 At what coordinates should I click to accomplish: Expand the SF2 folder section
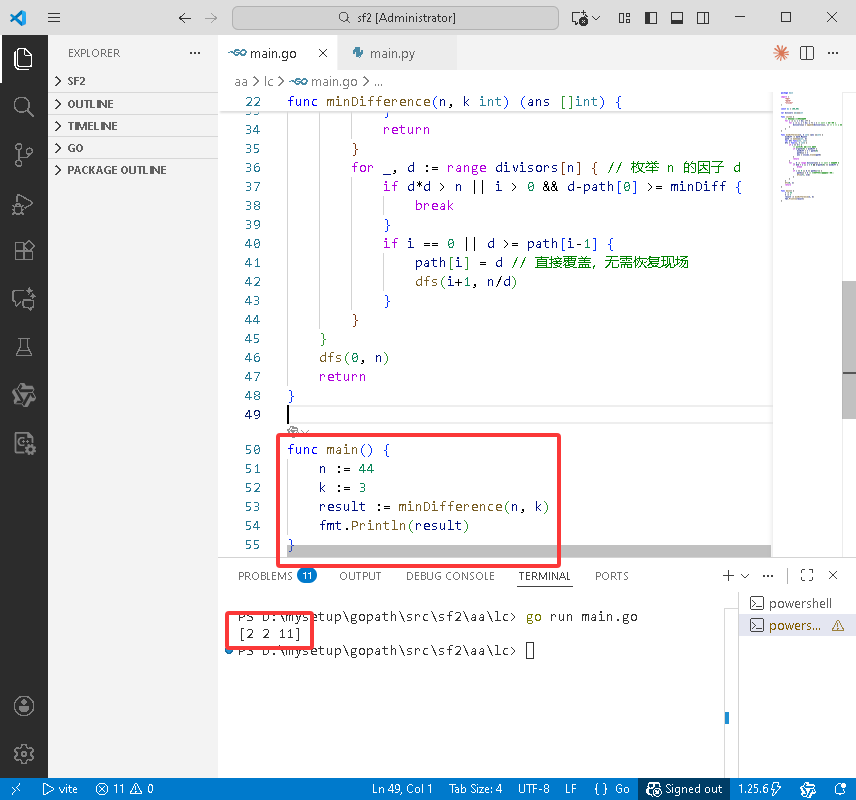(x=133, y=81)
